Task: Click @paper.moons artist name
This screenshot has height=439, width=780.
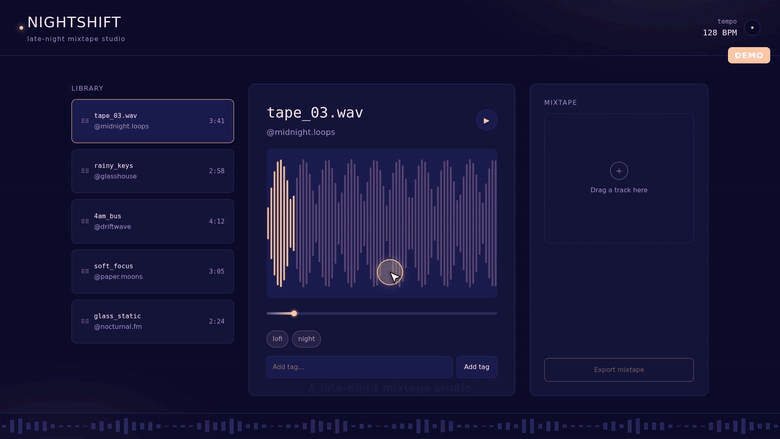Action: (118, 277)
